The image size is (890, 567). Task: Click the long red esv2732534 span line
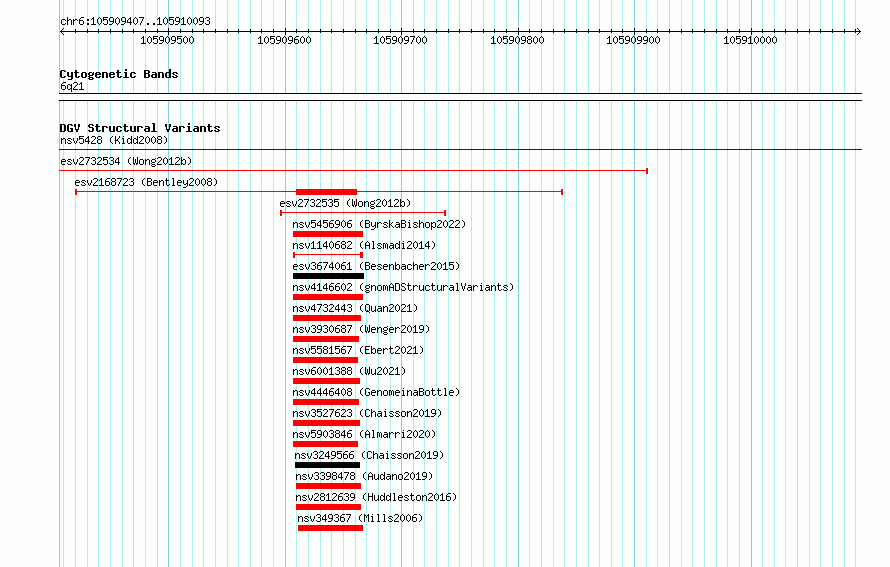(x=354, y=171)
